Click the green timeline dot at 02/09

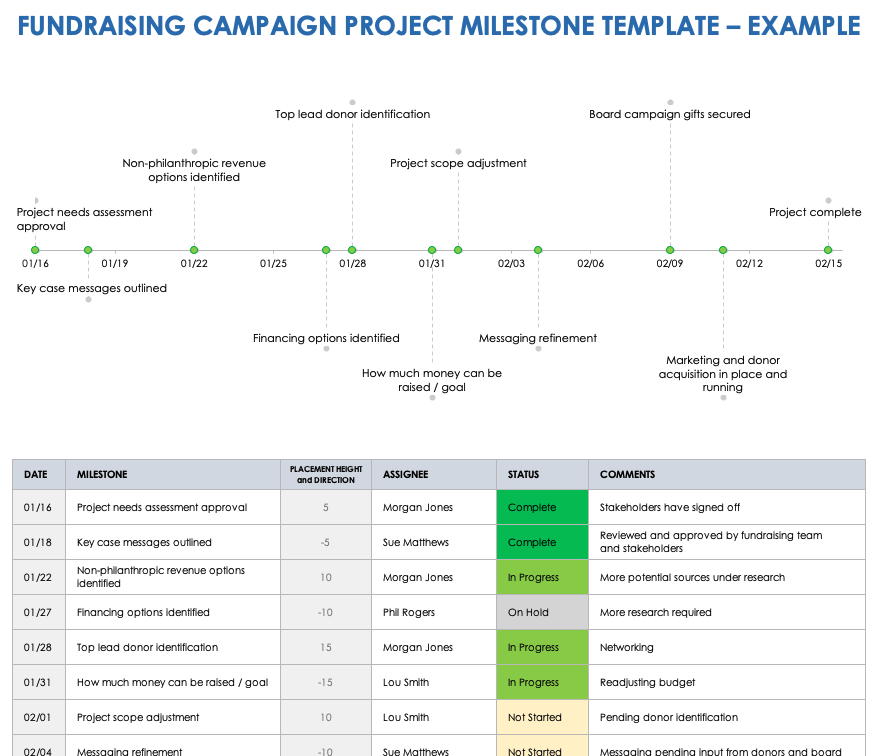pos(670,250)
